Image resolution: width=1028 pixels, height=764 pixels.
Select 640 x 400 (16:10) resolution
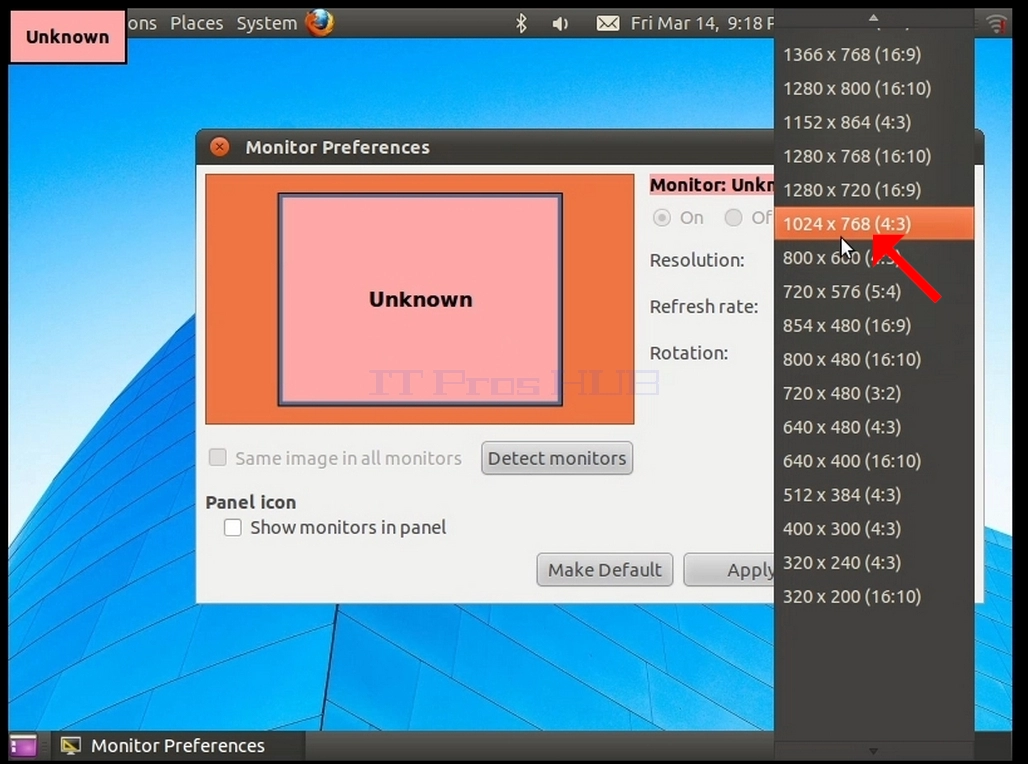[x=874, y=461]
